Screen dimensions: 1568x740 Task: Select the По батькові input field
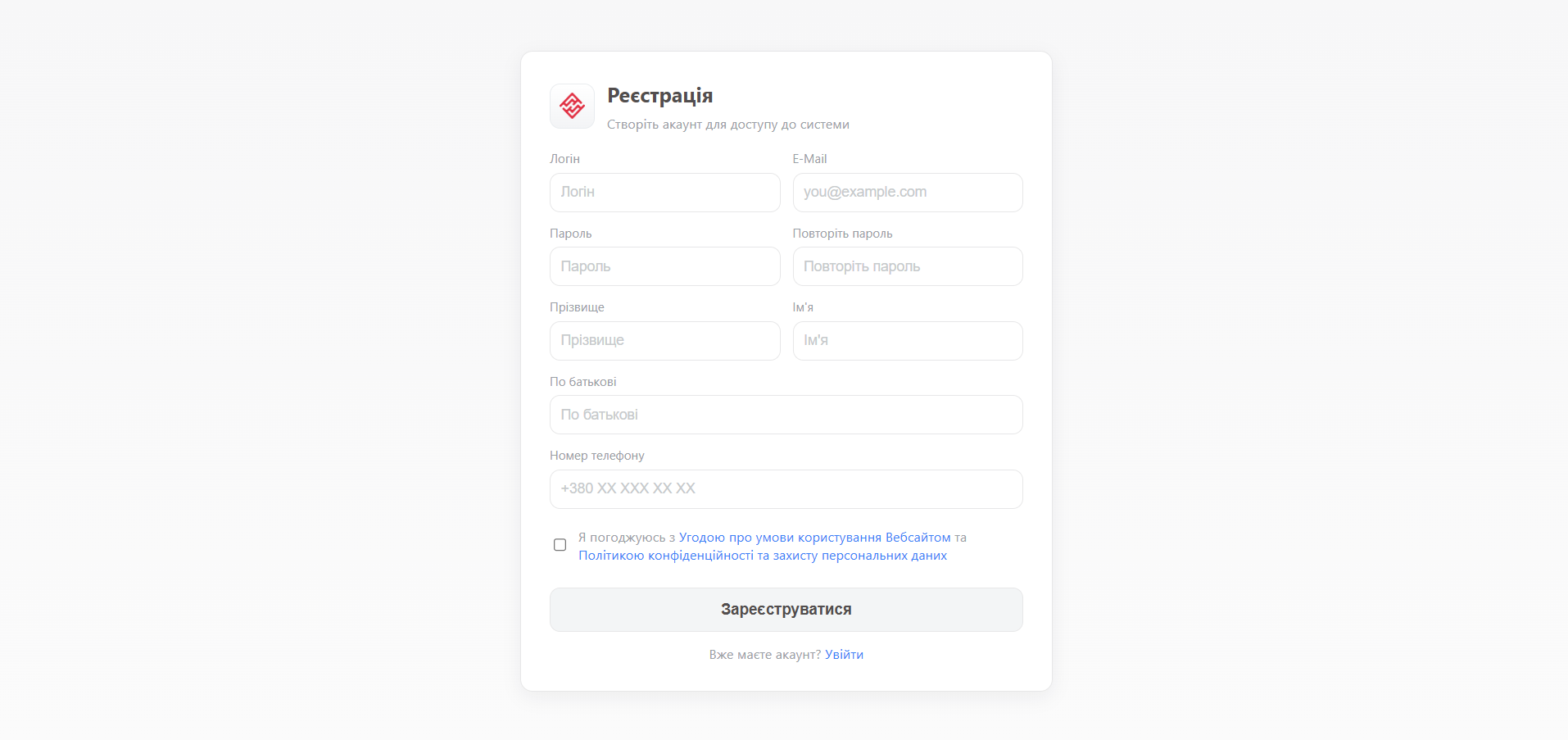point(786,415)
